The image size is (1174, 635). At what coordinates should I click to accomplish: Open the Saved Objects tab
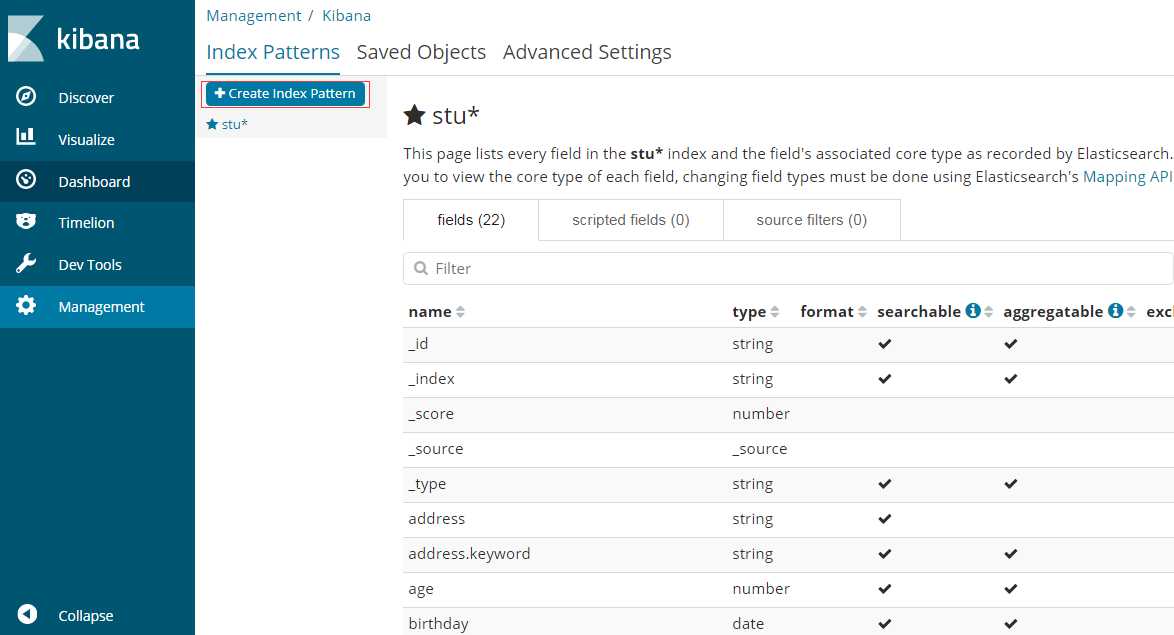(x=421, y=52)
